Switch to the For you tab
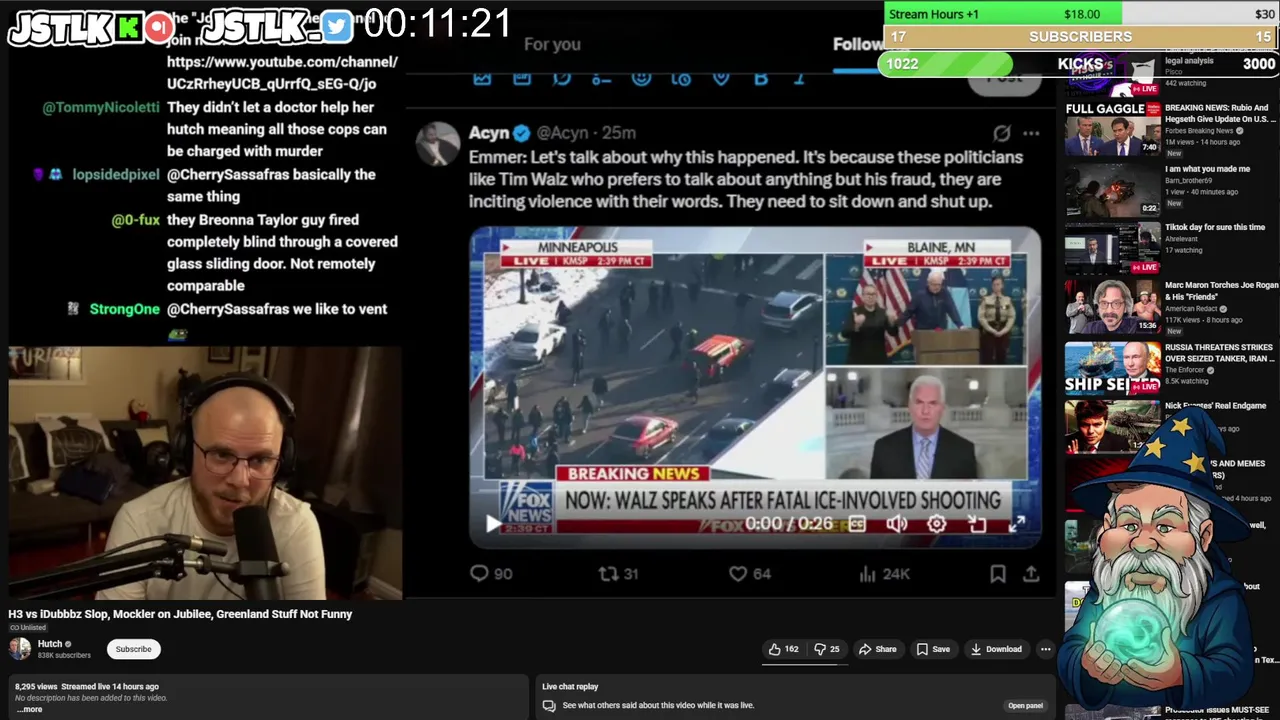This screenshot has height=720, width=1280. pos(552,44)
